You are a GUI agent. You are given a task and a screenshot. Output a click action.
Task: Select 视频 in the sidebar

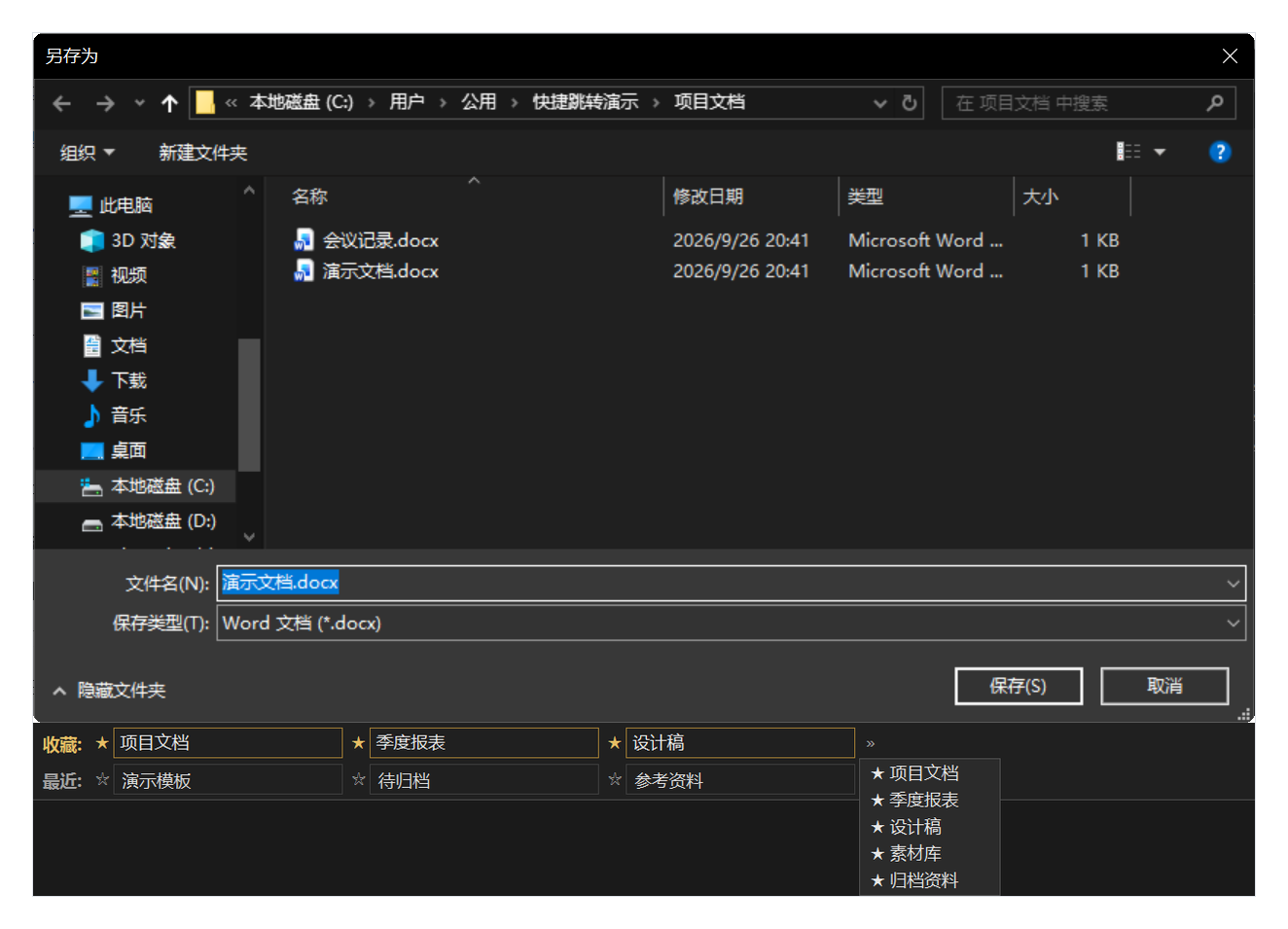pos(115,275)
